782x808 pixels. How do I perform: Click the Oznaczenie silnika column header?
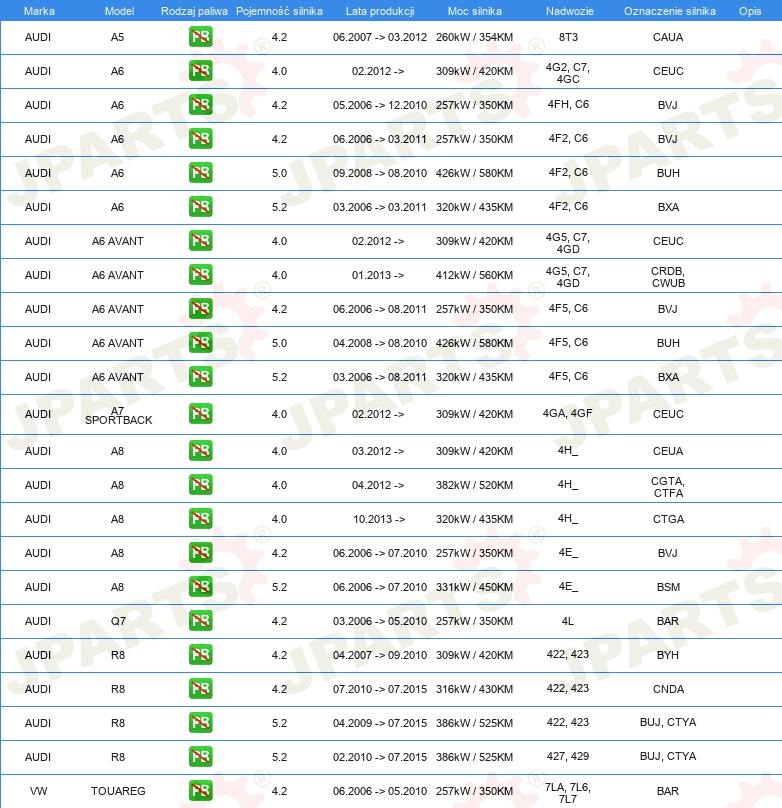(x=668, y=10)
